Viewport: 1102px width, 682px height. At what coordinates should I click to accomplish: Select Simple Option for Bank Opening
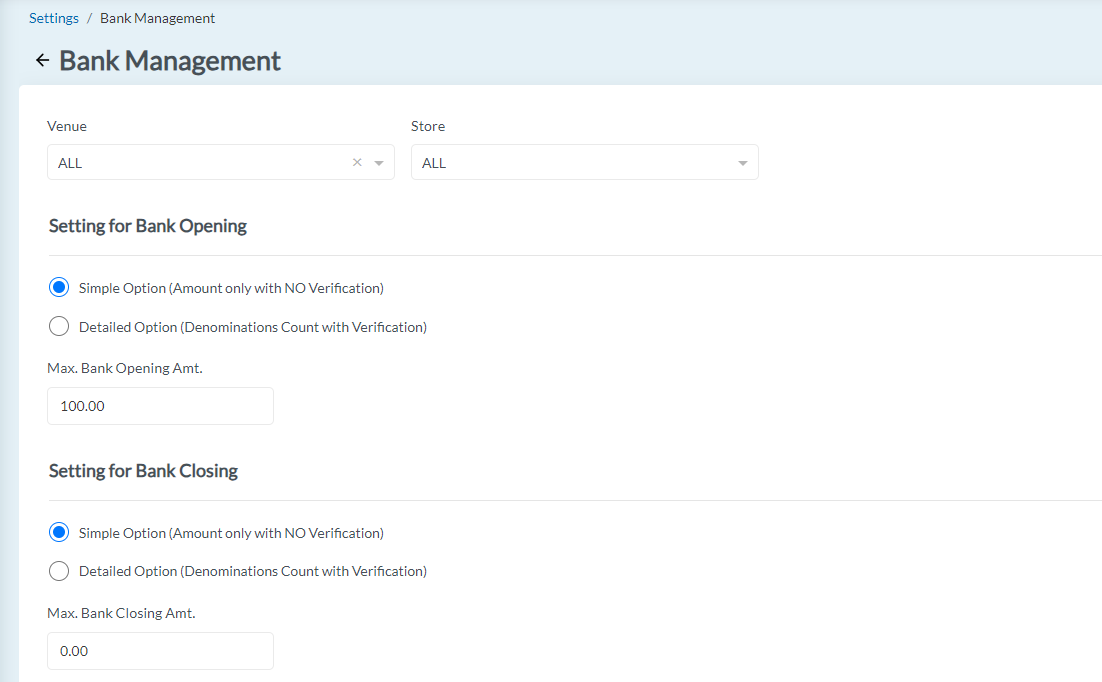click(x=58, y=287)
